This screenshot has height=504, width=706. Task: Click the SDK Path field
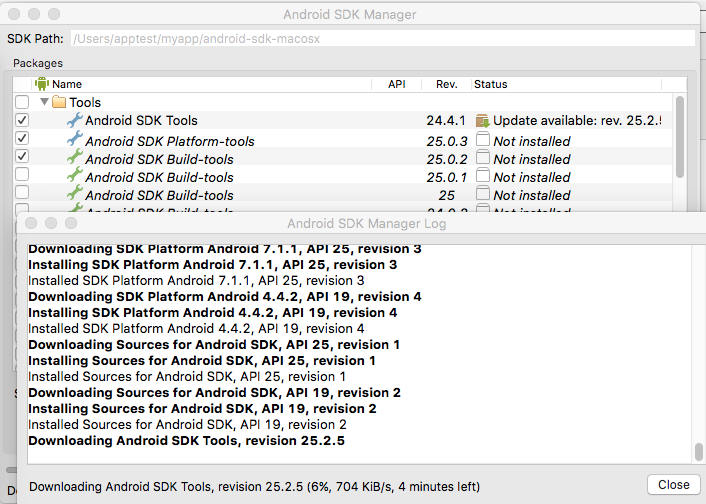pyautogui.click(x=383, y=39)
